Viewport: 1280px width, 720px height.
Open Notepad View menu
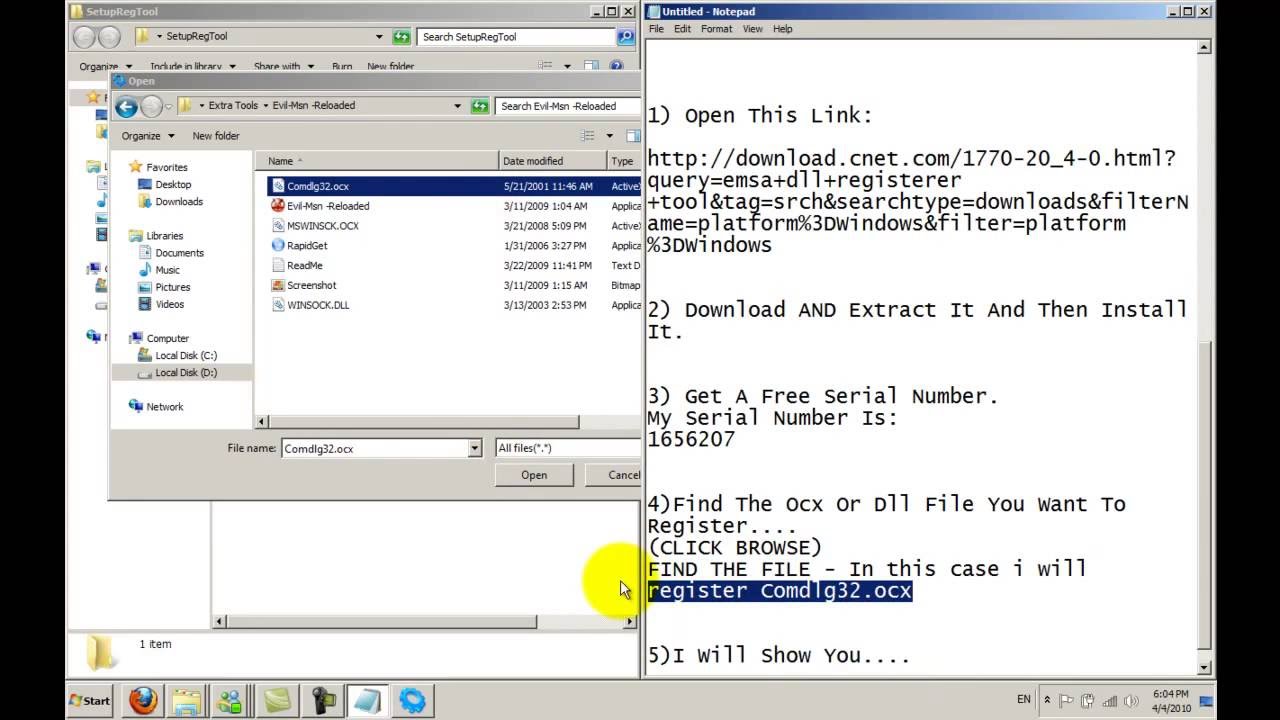click(x=752, y=29)
